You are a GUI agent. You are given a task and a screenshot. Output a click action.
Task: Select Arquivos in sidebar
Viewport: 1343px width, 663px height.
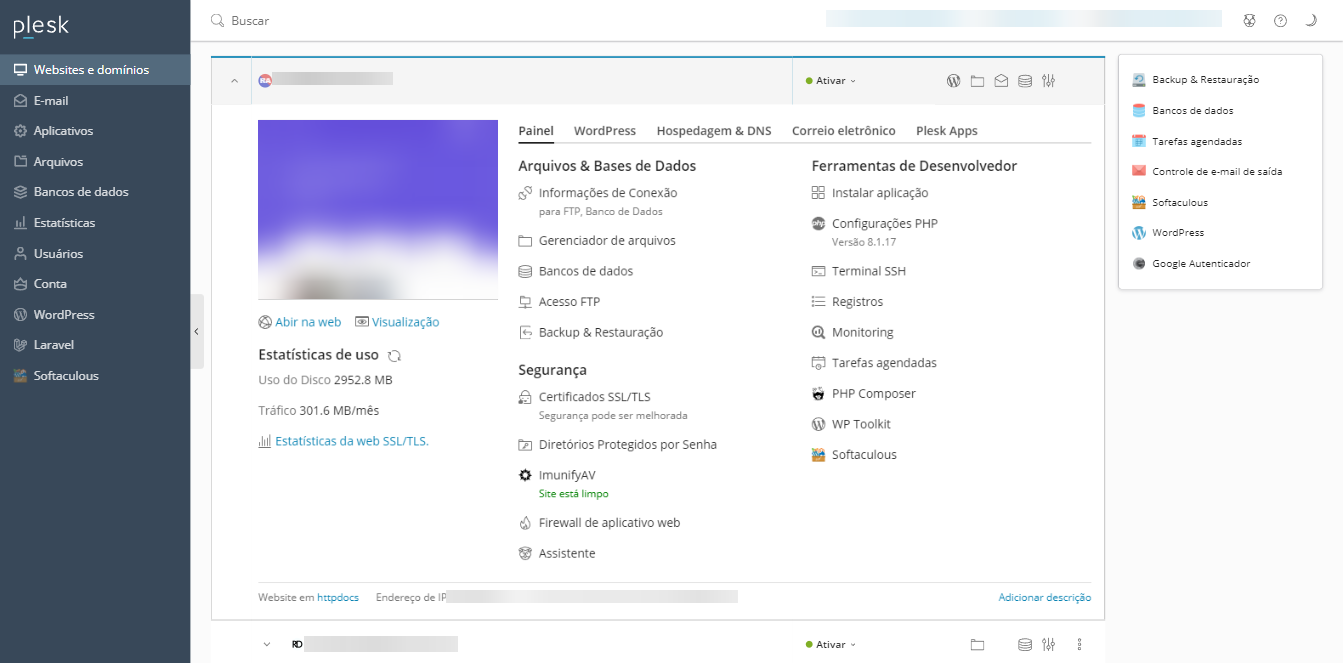pyautogui.click(x=95, y=161)
